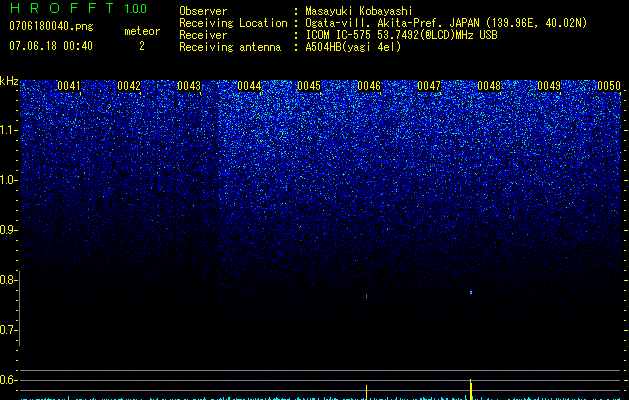This screenshot has height=400, width=629.
Task: Click the yellow signal spike below 0046
Action: click(366, 392)
